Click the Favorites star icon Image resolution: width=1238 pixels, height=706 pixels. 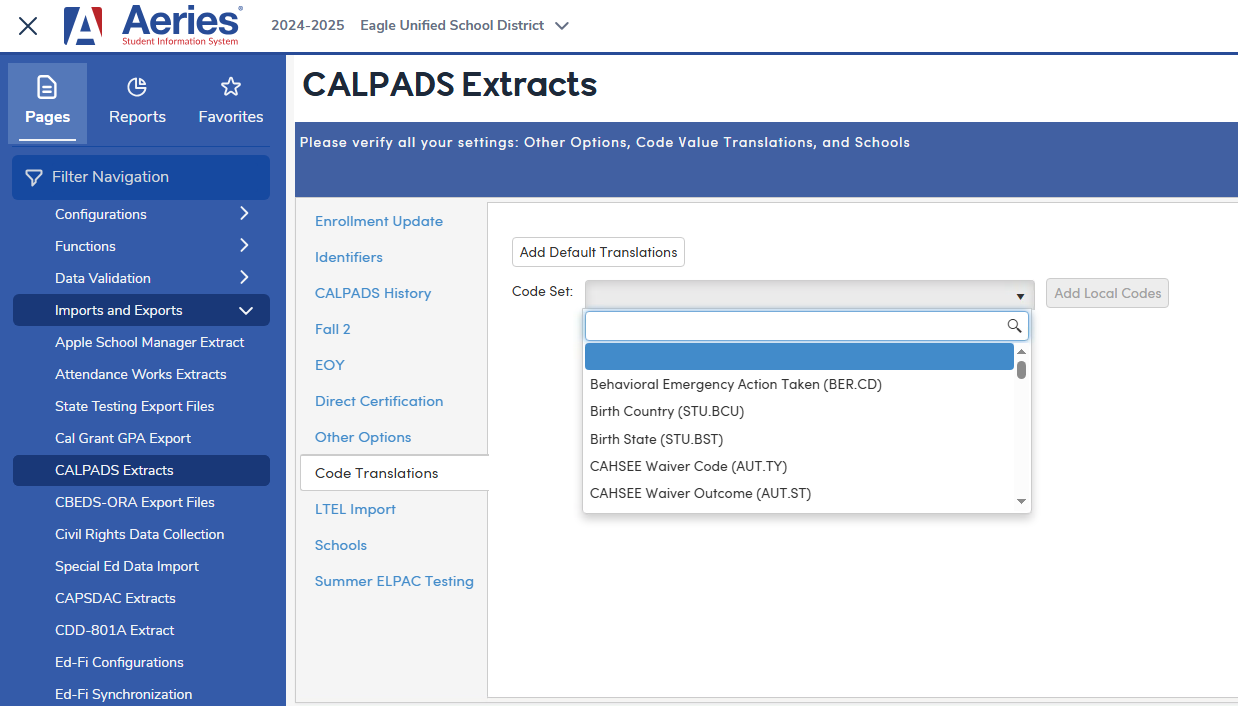[x=231, y=87]
